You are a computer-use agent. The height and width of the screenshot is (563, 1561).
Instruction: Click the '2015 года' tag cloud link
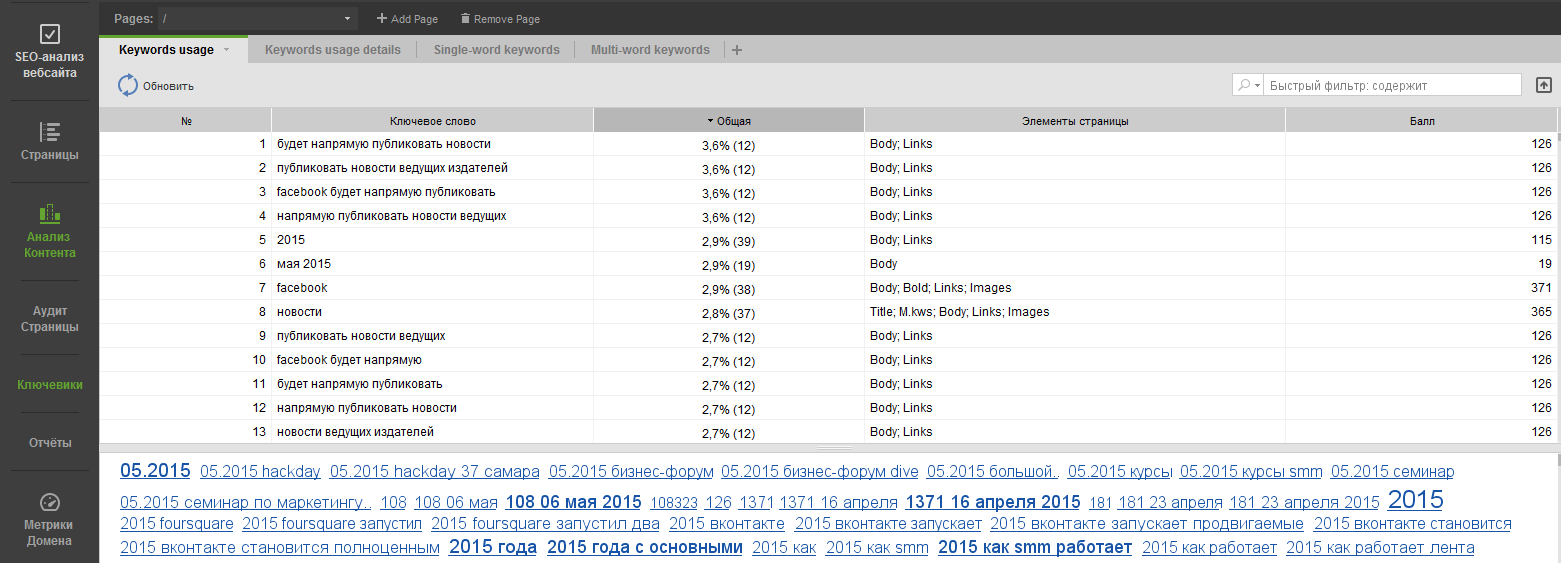tap(492, 547)
